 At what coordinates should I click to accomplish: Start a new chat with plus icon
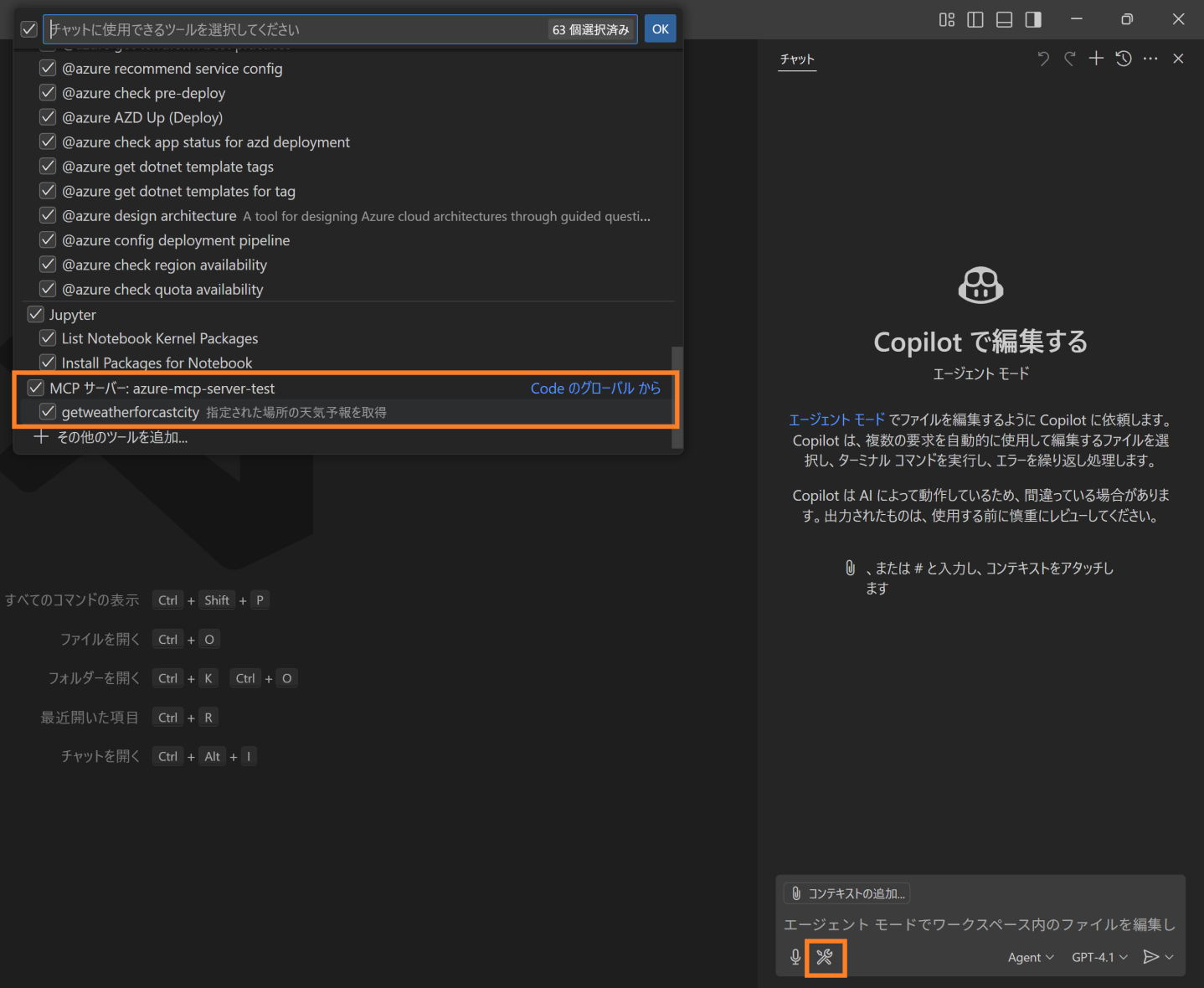[x=1096, y=59]
